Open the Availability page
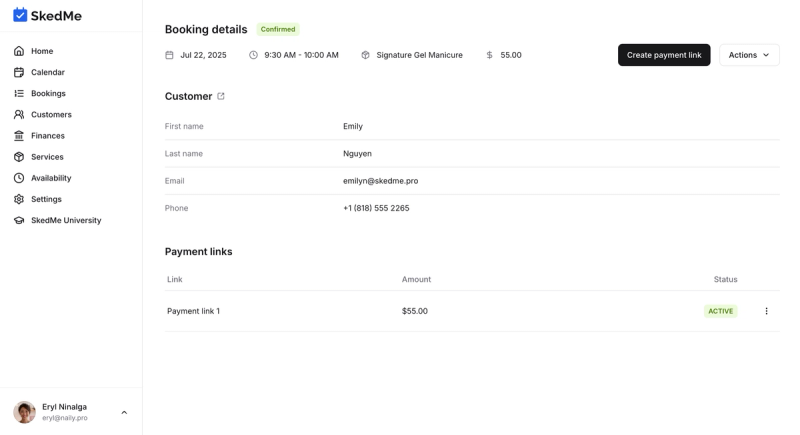Viewport: 800px width, 435px height. [x=51, y=178]
